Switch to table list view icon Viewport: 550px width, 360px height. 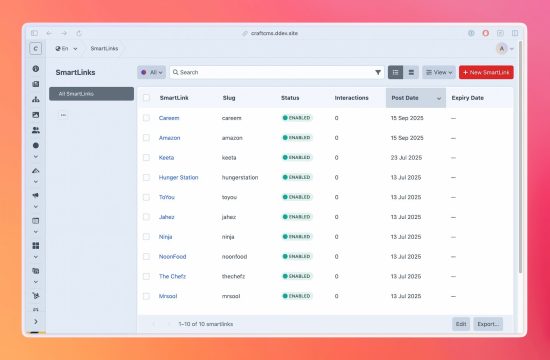(x=395, y=73)
